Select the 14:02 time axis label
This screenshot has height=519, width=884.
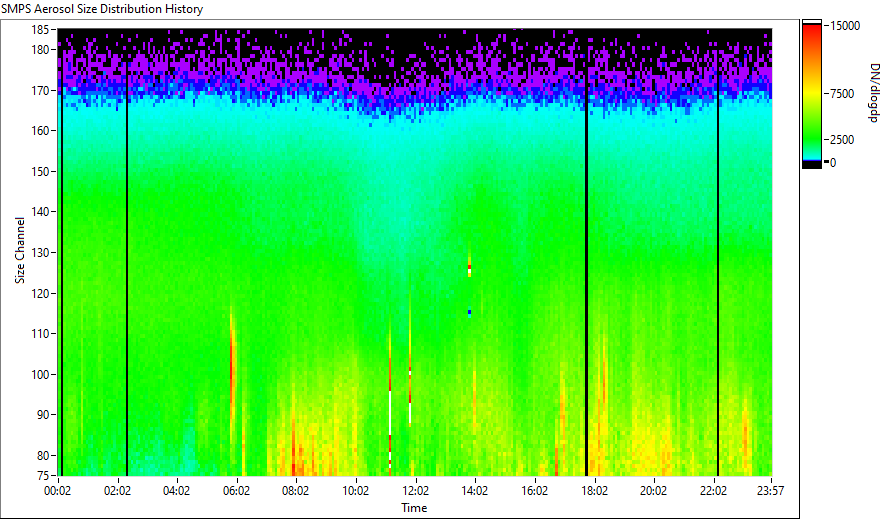click(475, 491)
